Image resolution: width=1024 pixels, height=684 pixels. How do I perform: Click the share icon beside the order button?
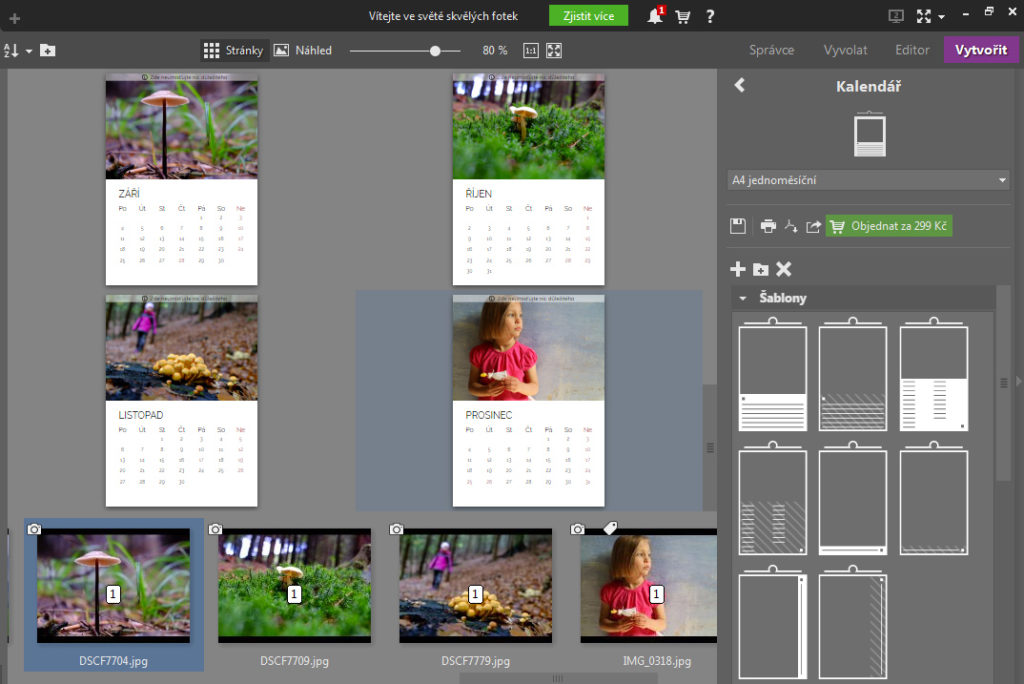[x=813, y=226]
